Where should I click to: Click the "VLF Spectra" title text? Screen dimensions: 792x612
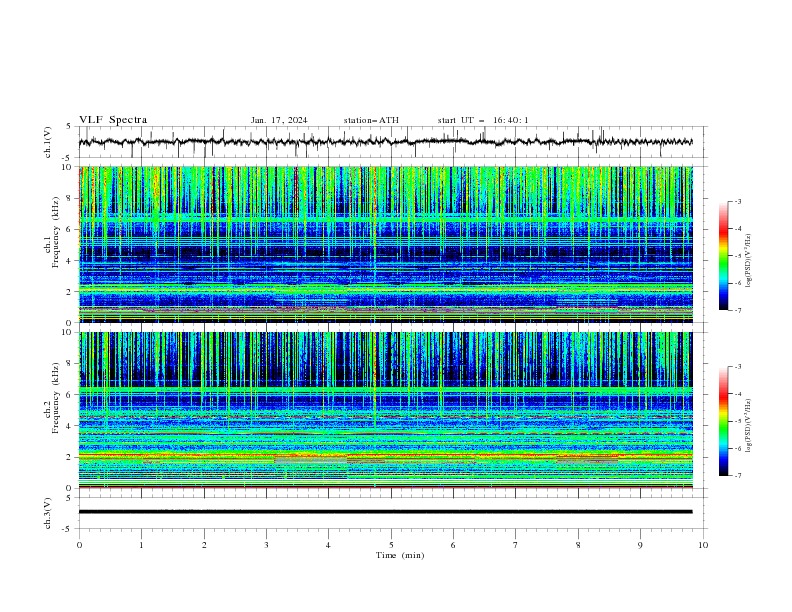[x=113, y=120]
